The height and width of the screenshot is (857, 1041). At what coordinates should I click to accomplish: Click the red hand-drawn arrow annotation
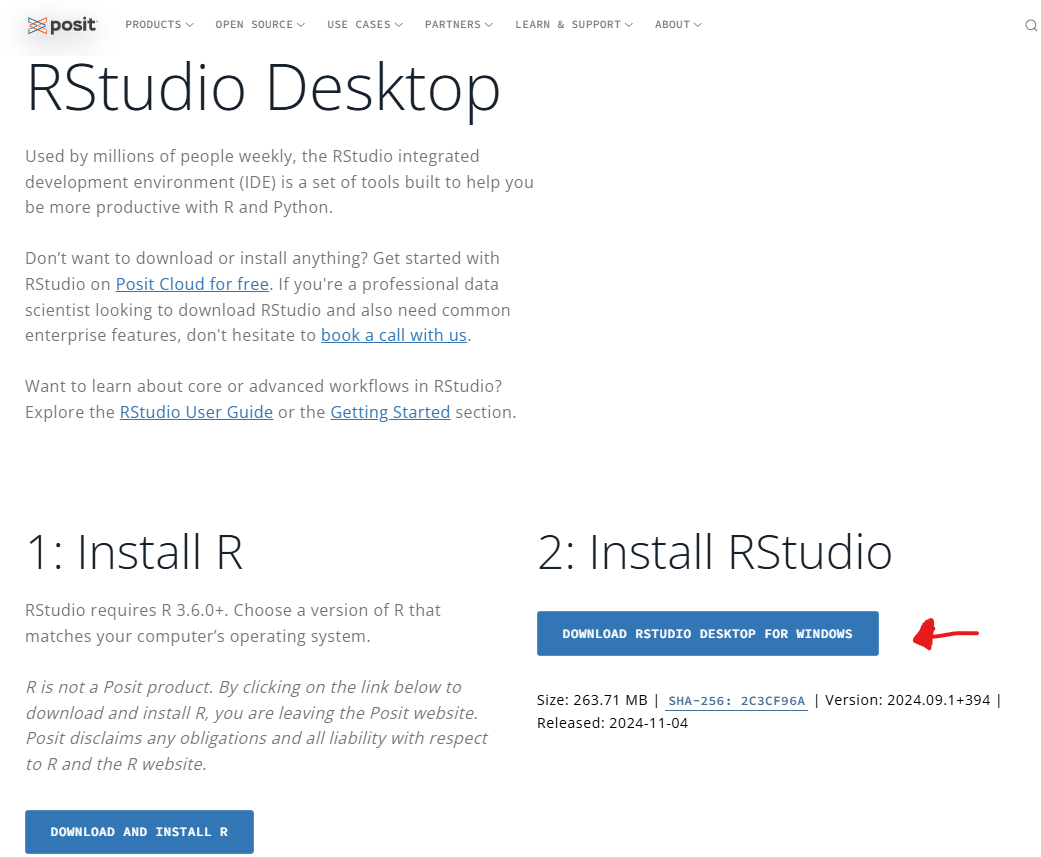pos(944,635)
